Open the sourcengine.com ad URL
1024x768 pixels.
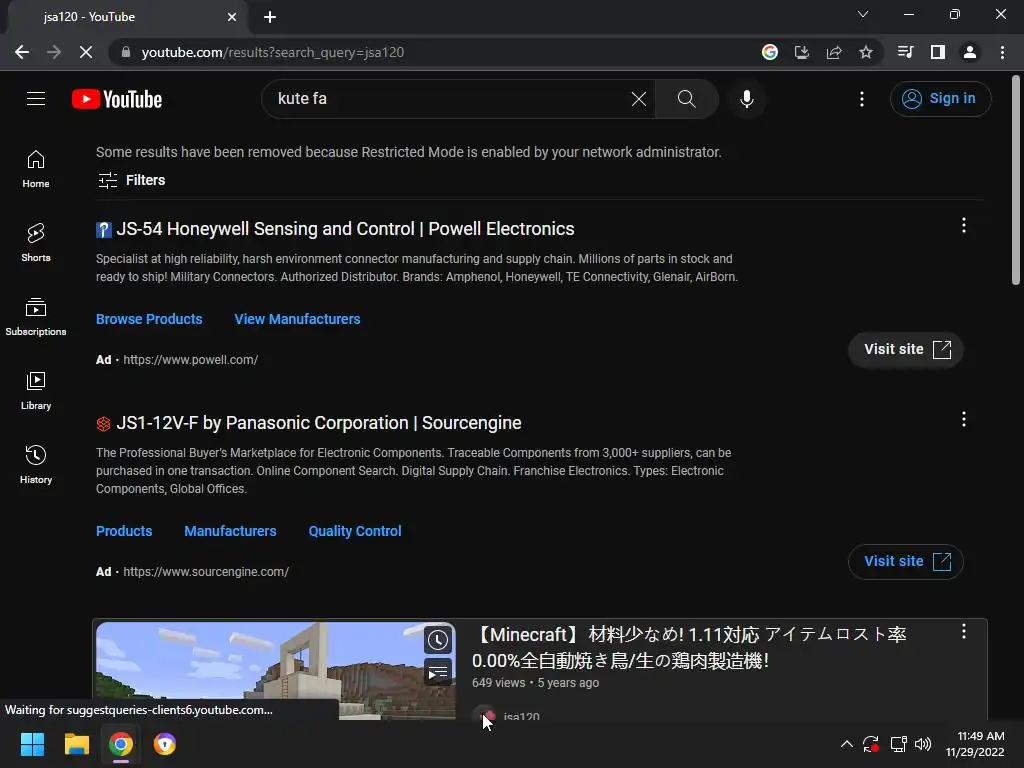(206, 571)
